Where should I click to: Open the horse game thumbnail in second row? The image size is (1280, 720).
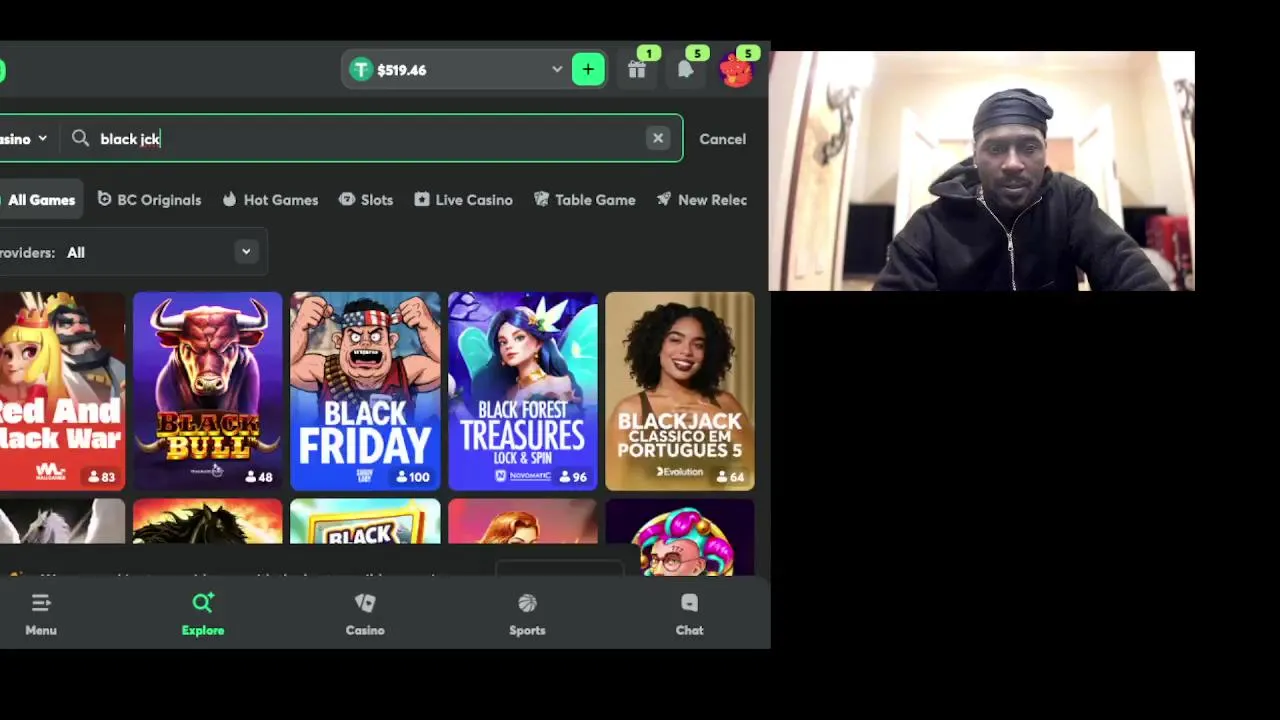(x=208, y=522)
